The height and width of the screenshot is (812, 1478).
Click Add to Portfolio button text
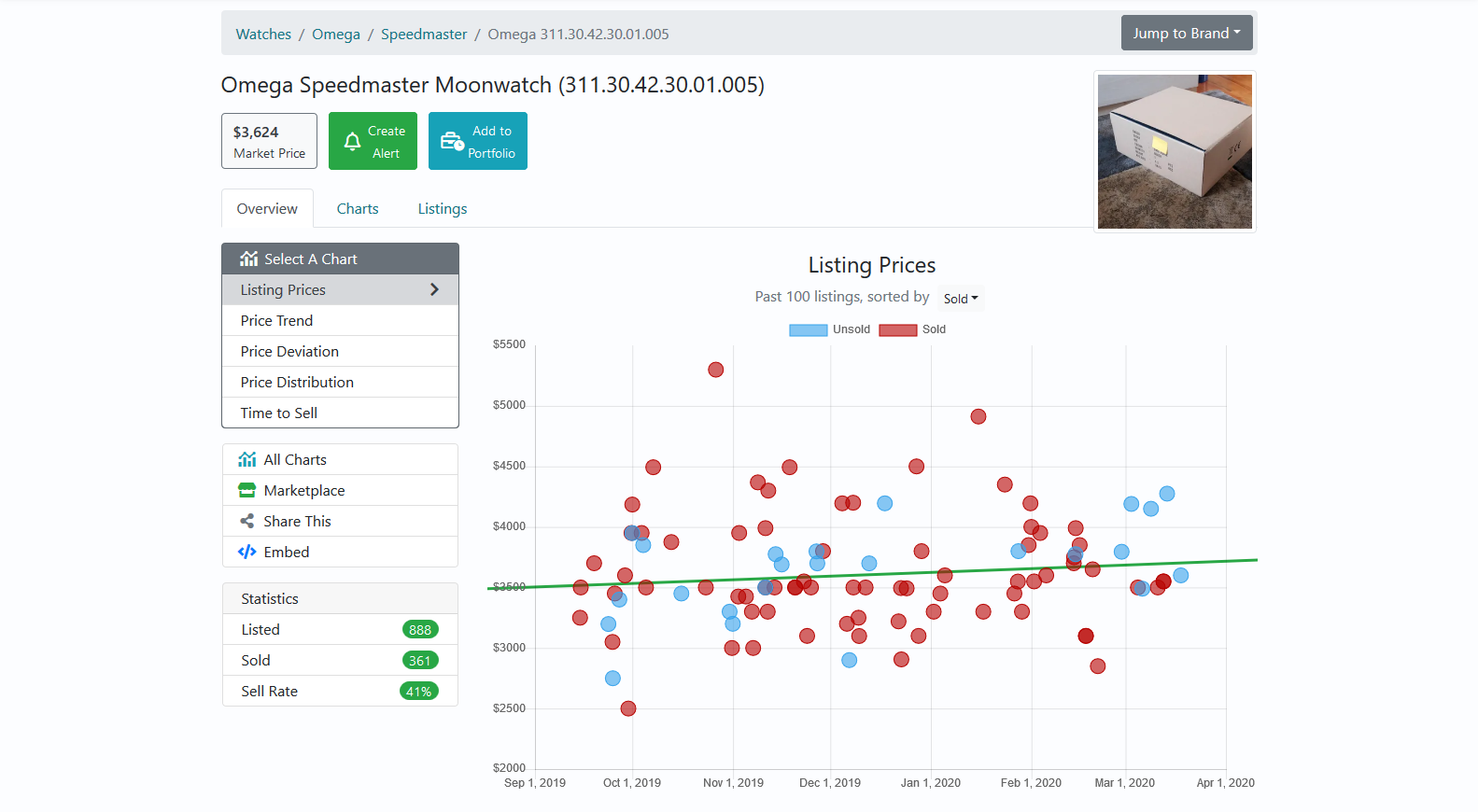[x=492, y=142]
